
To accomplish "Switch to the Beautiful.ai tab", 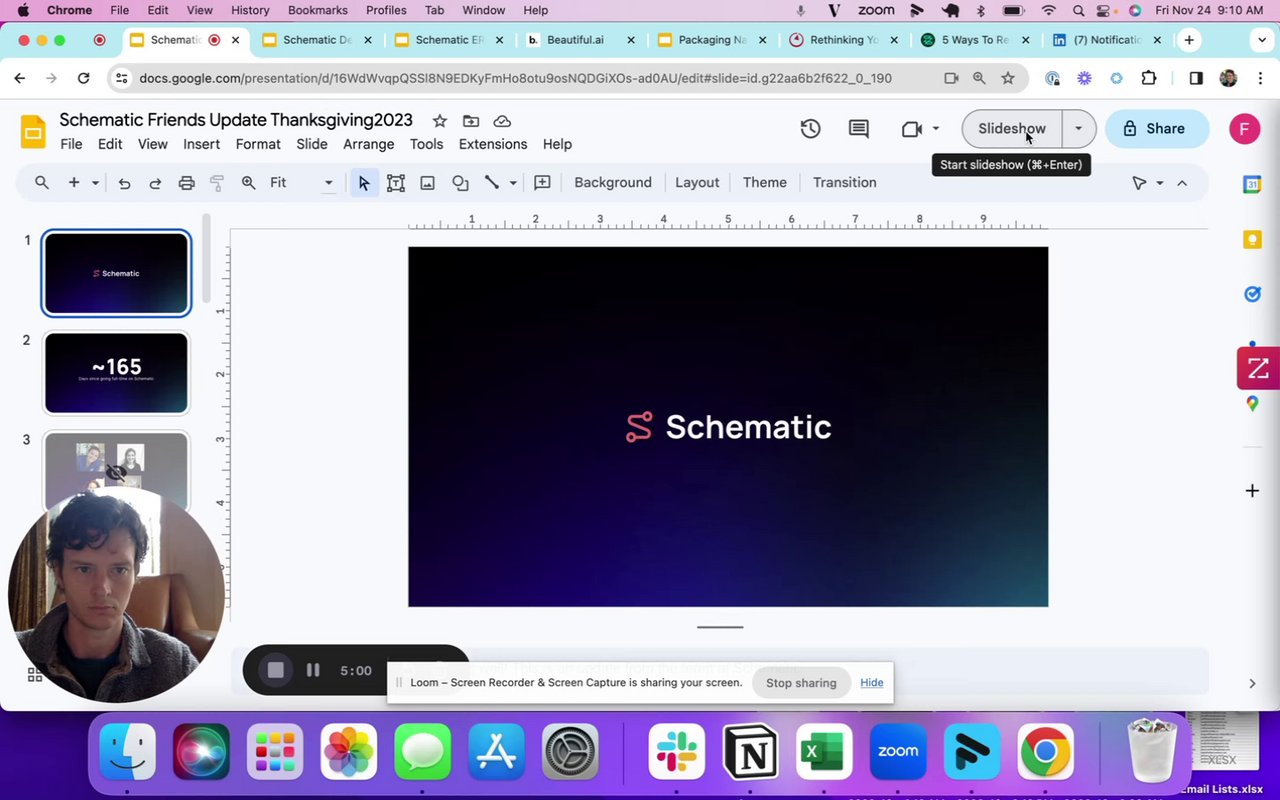I will tap(581, 40).
